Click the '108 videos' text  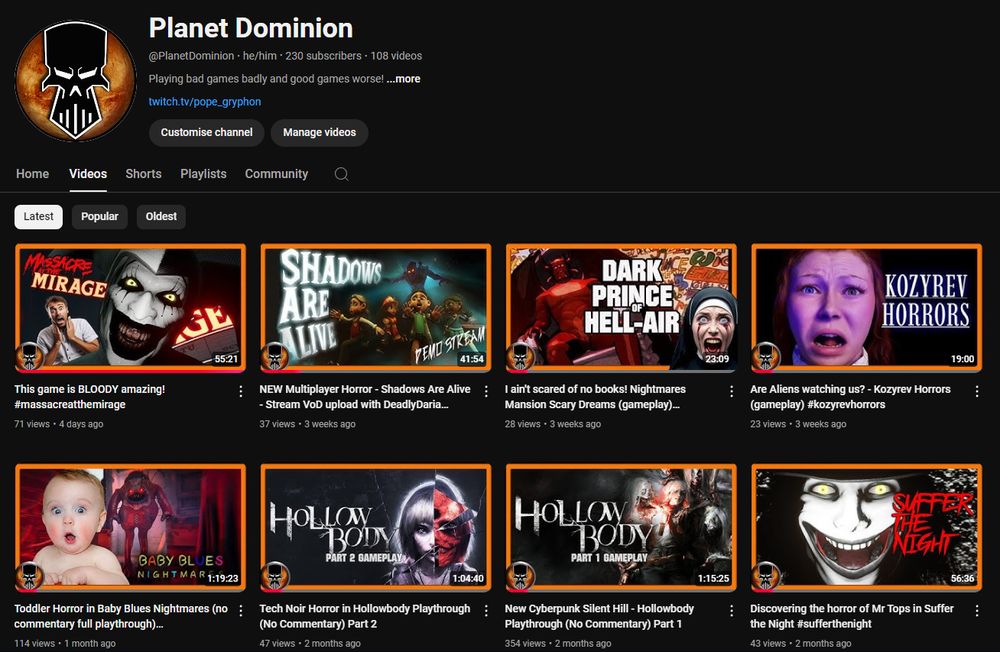tap(396, 56)
